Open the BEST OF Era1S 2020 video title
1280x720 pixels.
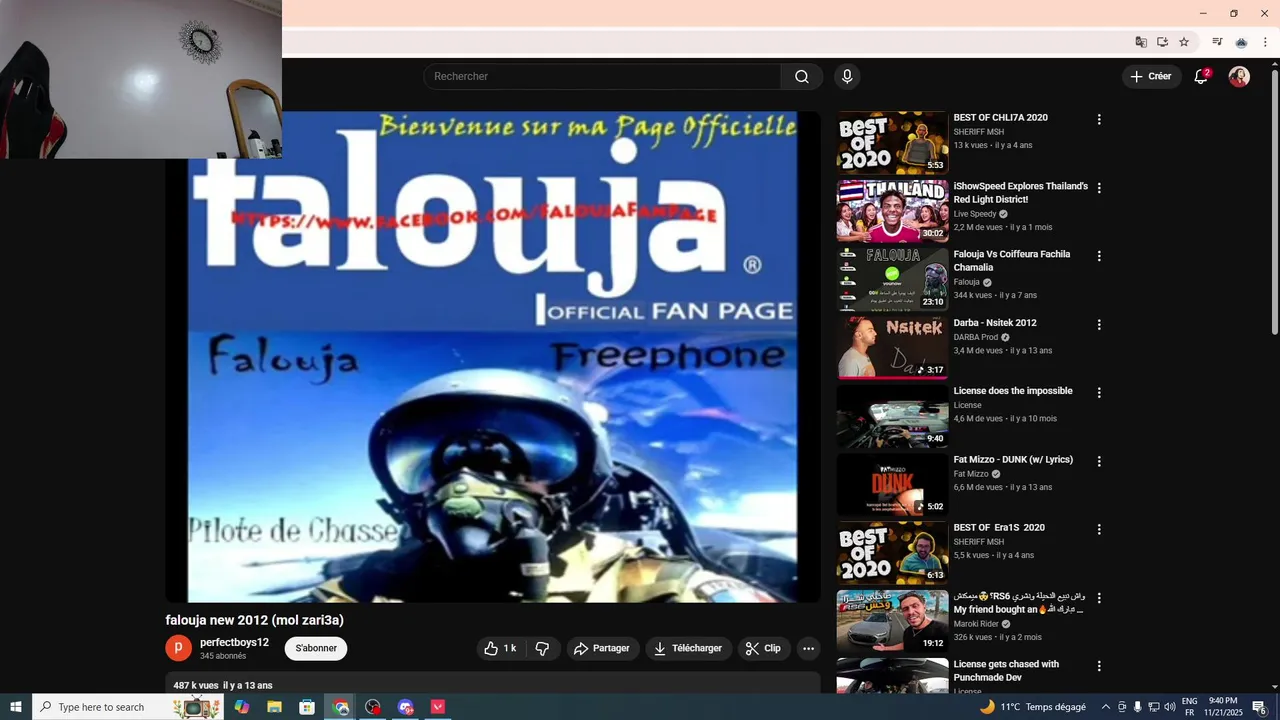click(999, 528)
